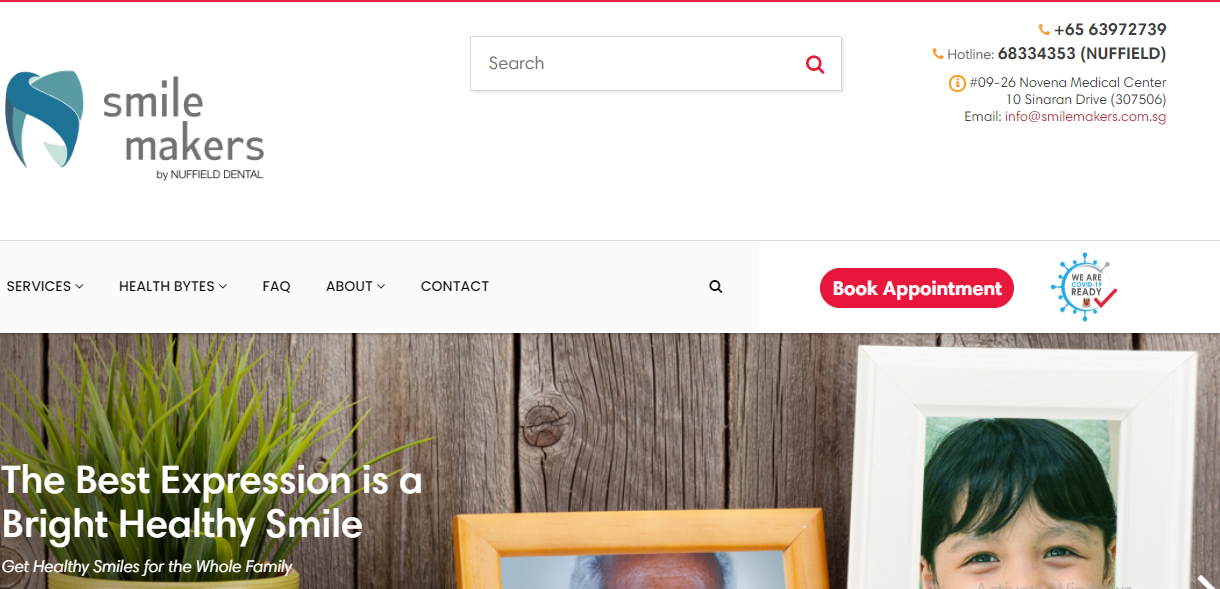This screenshot has width=1220, height=589.
Task: Click the Book Appointment button
Action: (x=917, y=288)
